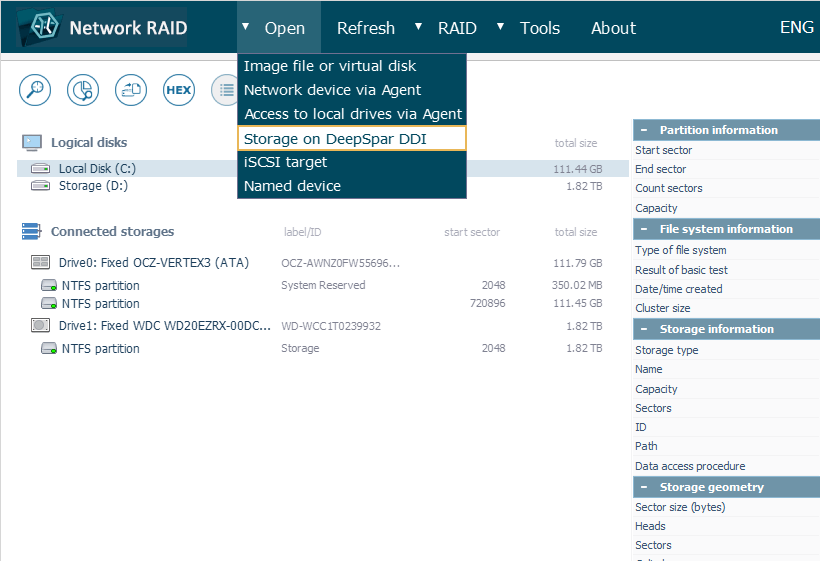Screen dimensions: 820x561
Task: Select Storage (D:) logical disk
Action: (93, 186)
